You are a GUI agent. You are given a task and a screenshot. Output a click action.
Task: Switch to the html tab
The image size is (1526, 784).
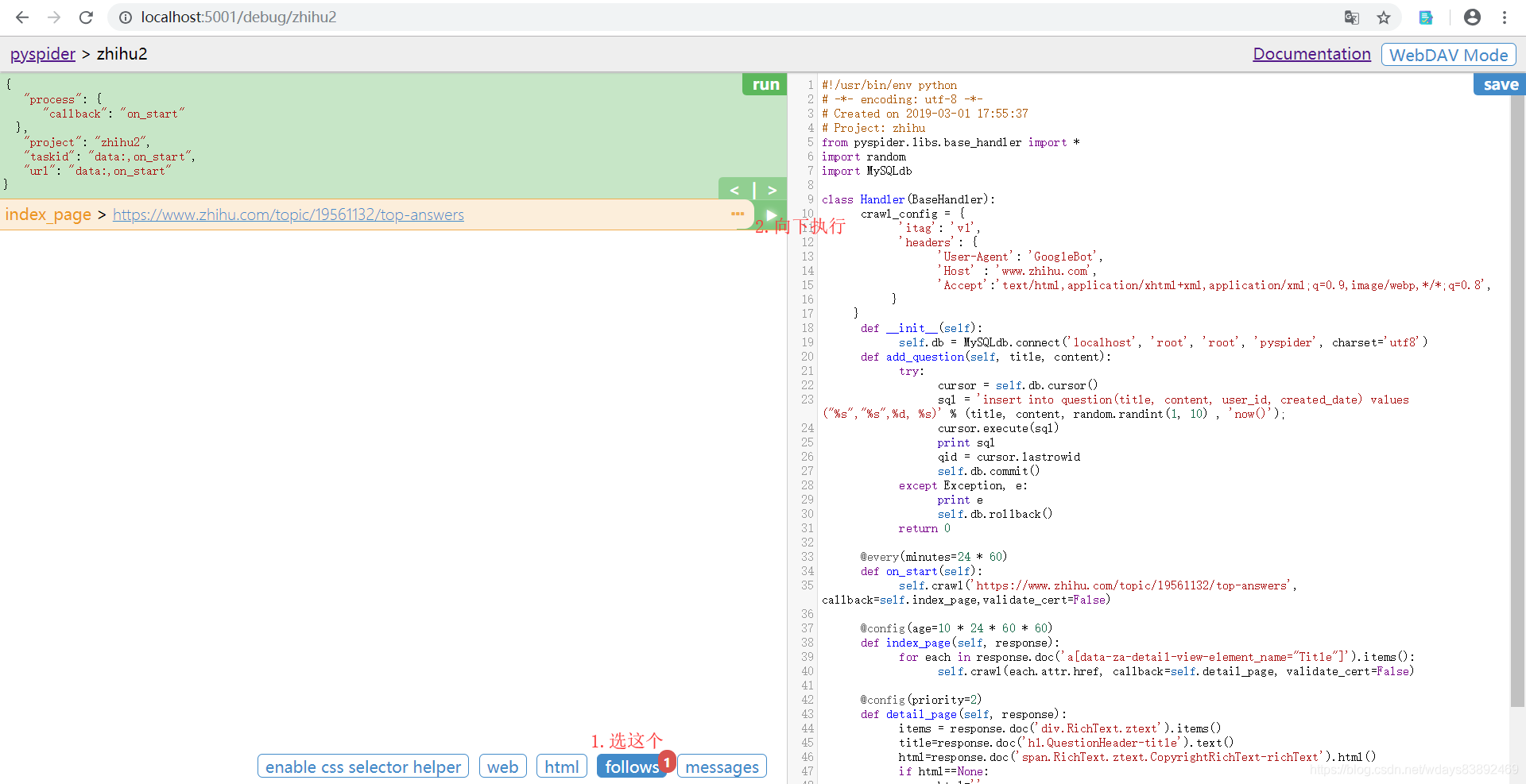click(561, 767)
